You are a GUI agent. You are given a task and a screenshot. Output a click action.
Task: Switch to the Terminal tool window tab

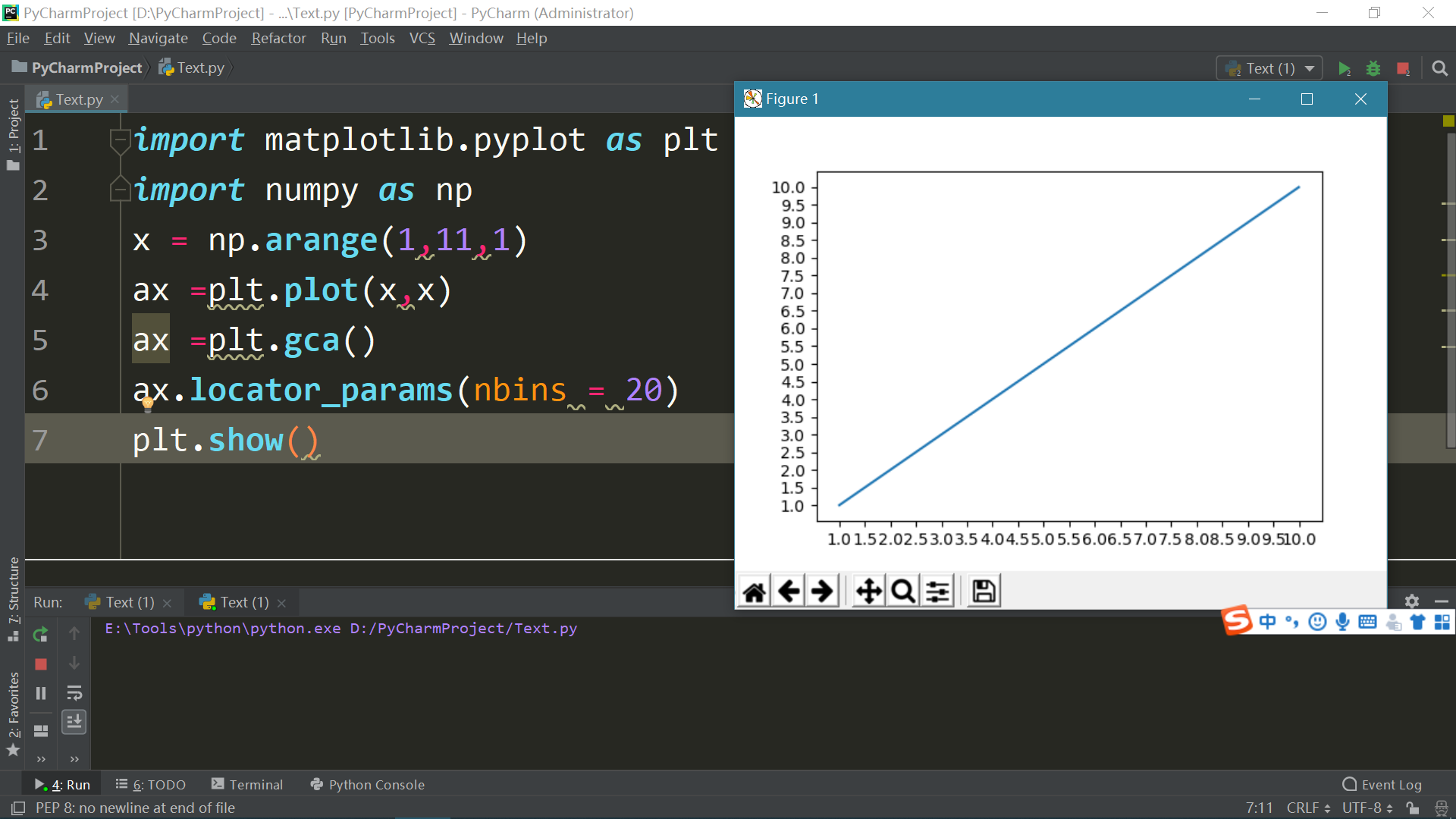click(247, 785)
